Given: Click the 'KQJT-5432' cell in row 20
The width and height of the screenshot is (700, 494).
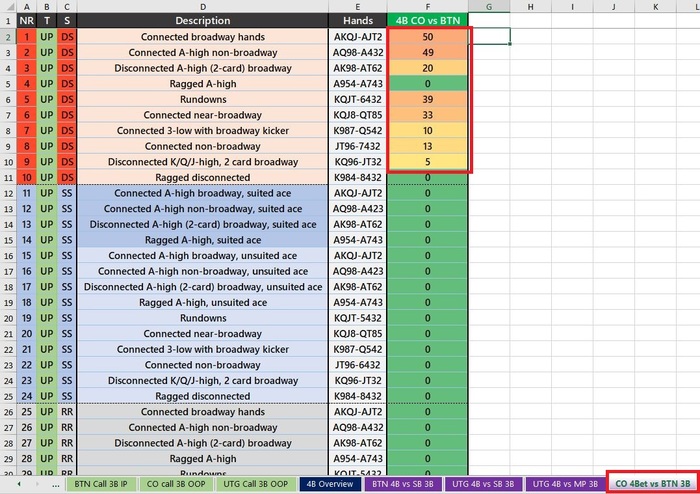Looking at the screenshot, I should tap(358, 318).
